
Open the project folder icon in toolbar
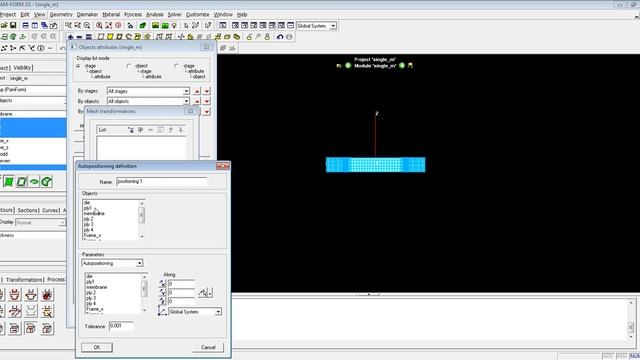(x=4, y=26)
